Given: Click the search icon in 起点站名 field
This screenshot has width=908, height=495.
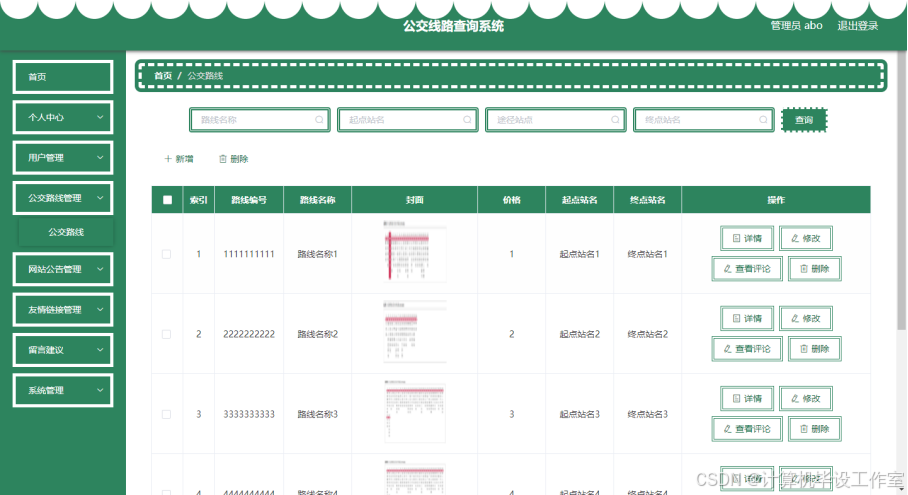Looking at the screenshot, I should (x=467, y=120).
